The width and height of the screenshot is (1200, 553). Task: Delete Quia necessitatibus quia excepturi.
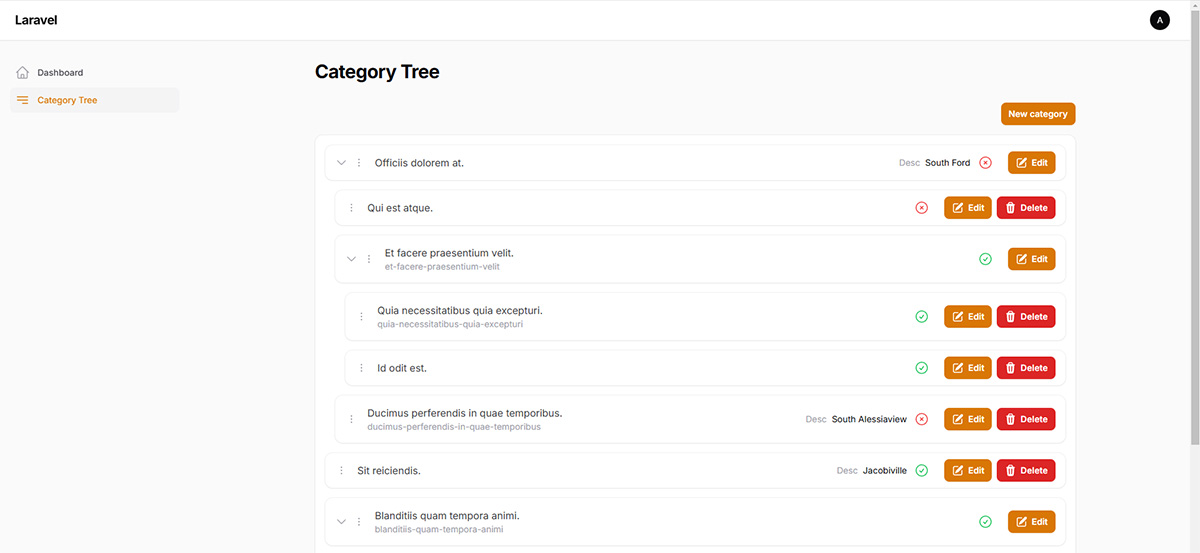click(x=1026, y=317)
